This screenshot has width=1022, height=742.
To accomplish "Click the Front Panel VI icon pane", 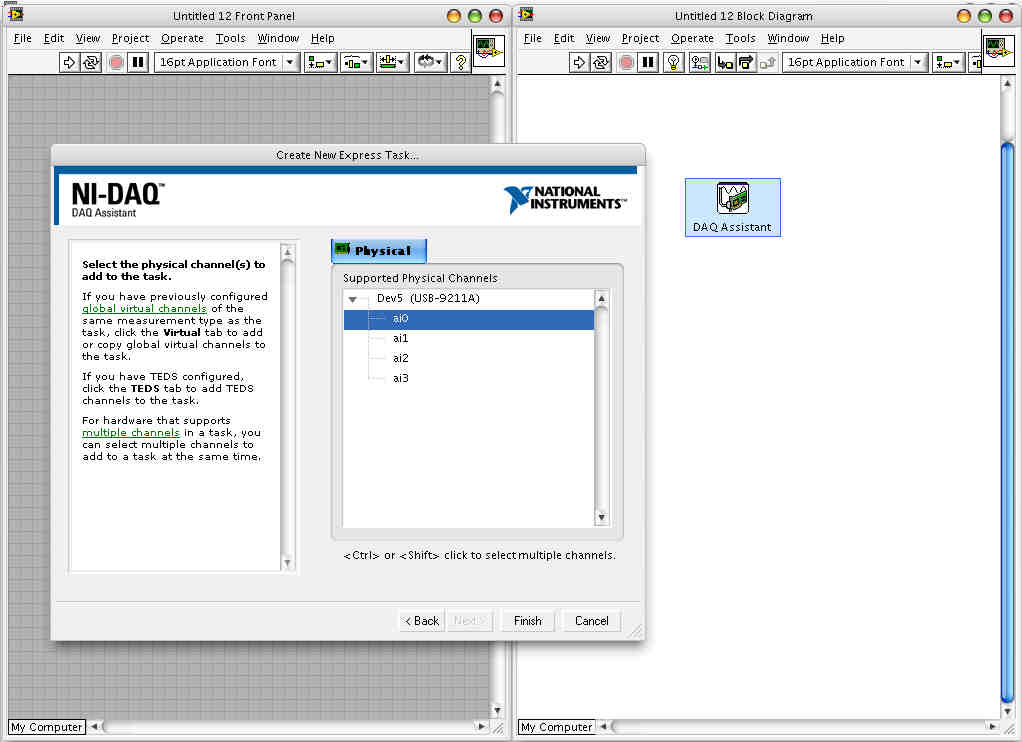I will (x=489, y=50).
